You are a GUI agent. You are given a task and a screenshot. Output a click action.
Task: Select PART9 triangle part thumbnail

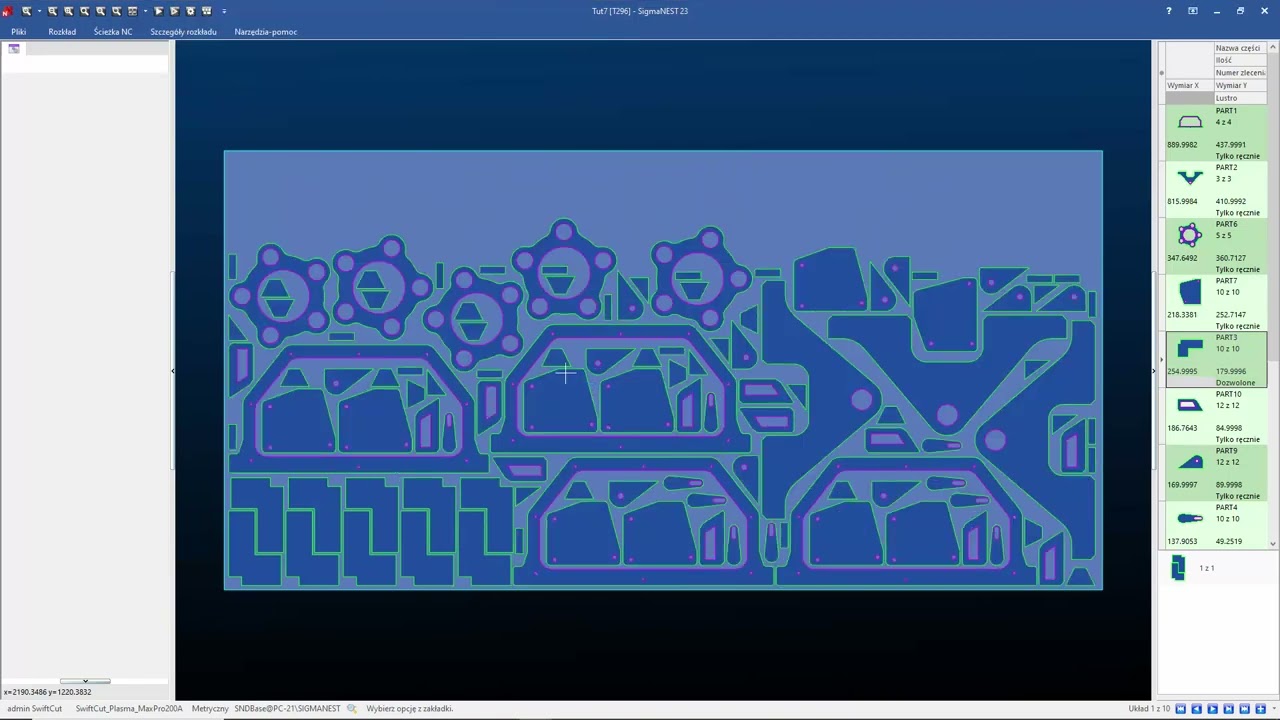pyautogui.click(x=1189, y=462)
